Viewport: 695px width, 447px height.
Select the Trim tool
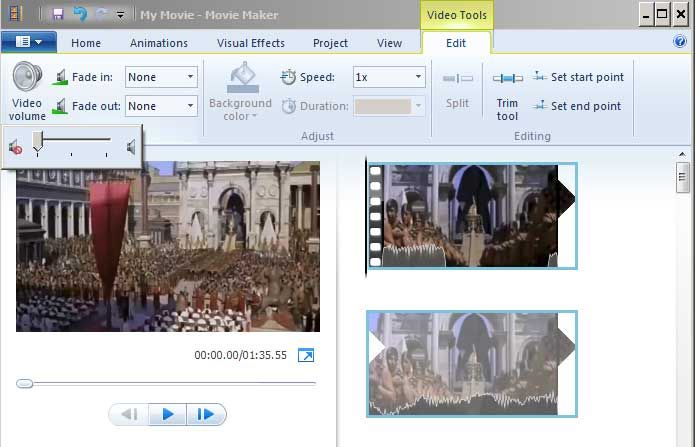click(508, 95)
